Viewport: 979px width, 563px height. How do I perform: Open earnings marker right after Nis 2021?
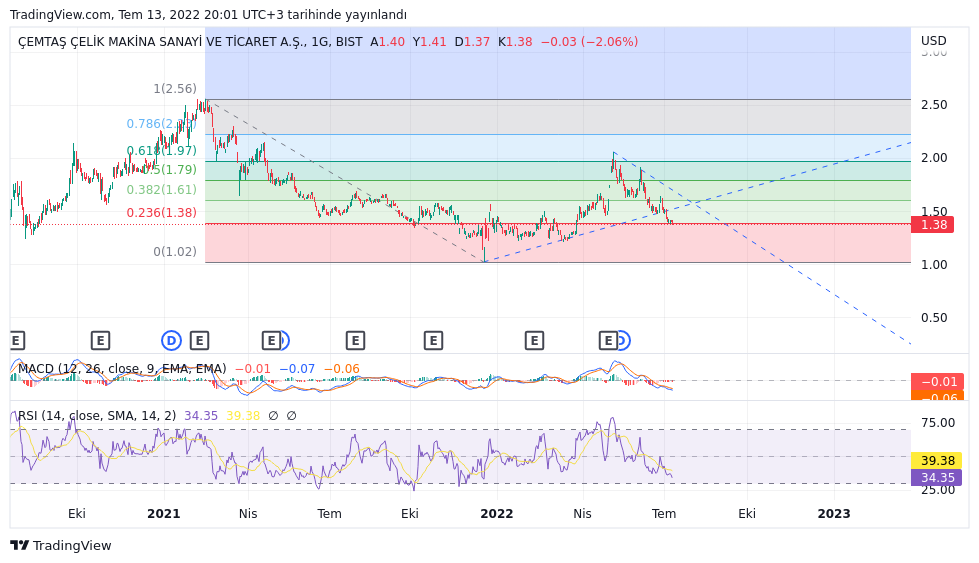pos(271,341)
